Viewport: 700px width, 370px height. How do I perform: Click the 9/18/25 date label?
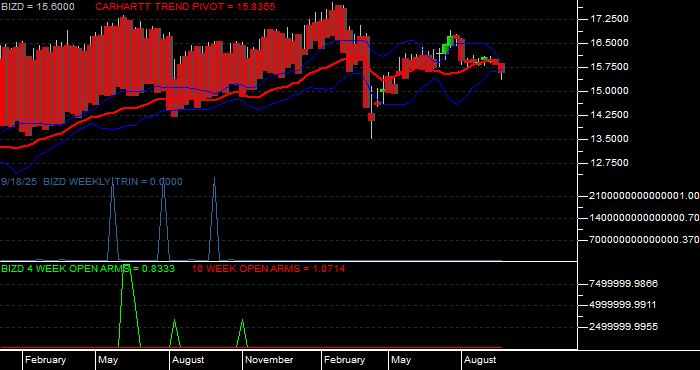click(x=20, y=182)
